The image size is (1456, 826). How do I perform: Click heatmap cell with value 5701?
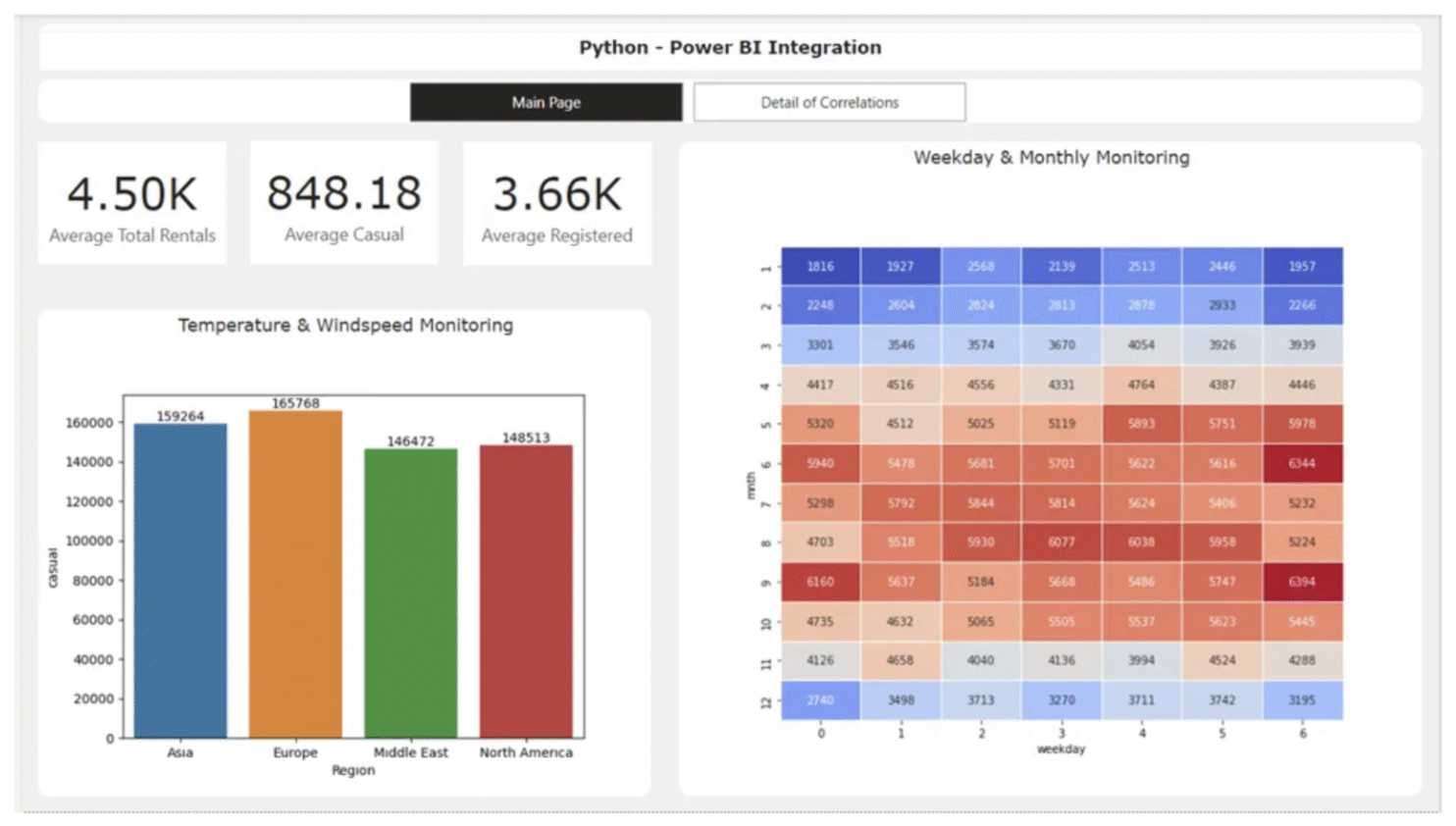tap(1062, 464)
